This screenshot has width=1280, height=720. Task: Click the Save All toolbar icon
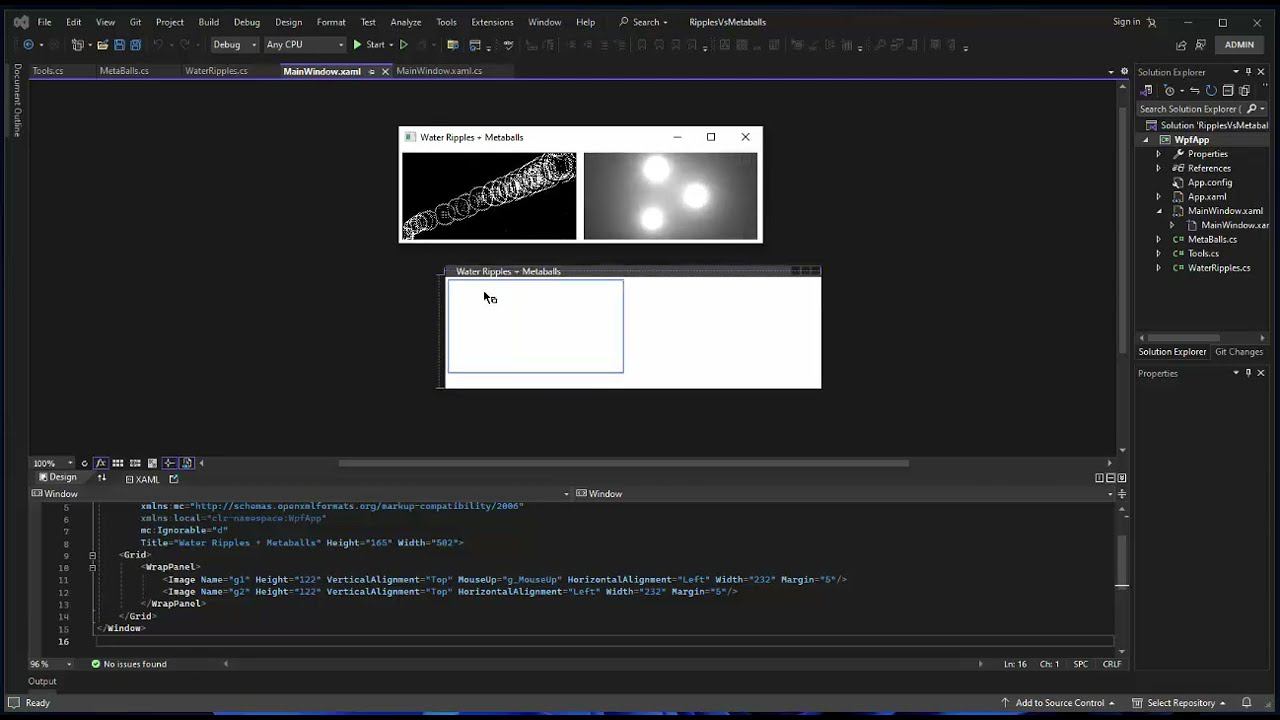tap(135, 45)
